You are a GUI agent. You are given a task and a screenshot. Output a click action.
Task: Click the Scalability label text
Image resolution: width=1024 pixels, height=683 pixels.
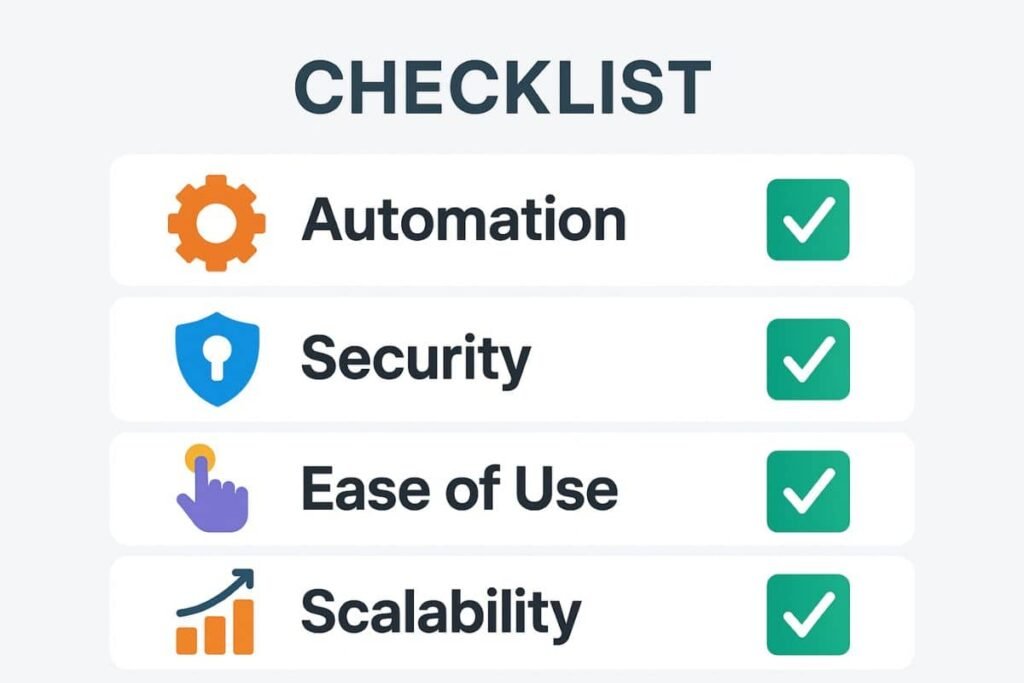440,613
